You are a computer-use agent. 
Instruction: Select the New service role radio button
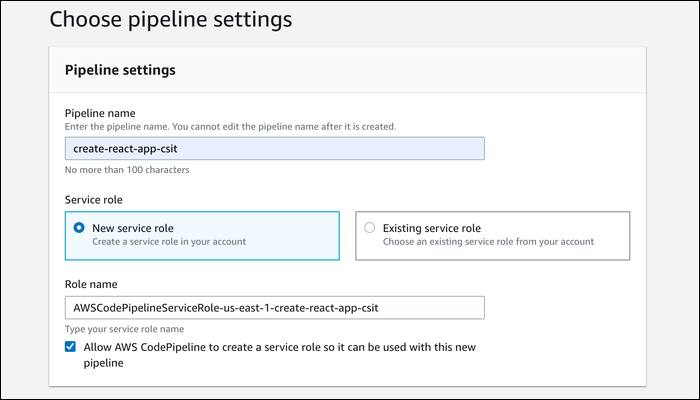(x=79, y=228)
